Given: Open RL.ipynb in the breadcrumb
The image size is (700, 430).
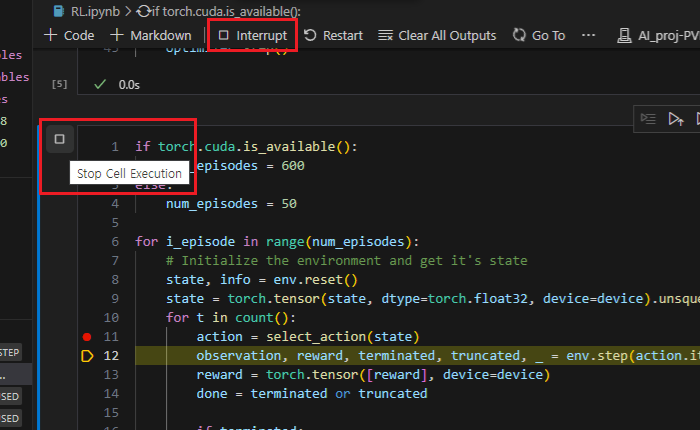Looking at the screenshot, I should point(87,11).
